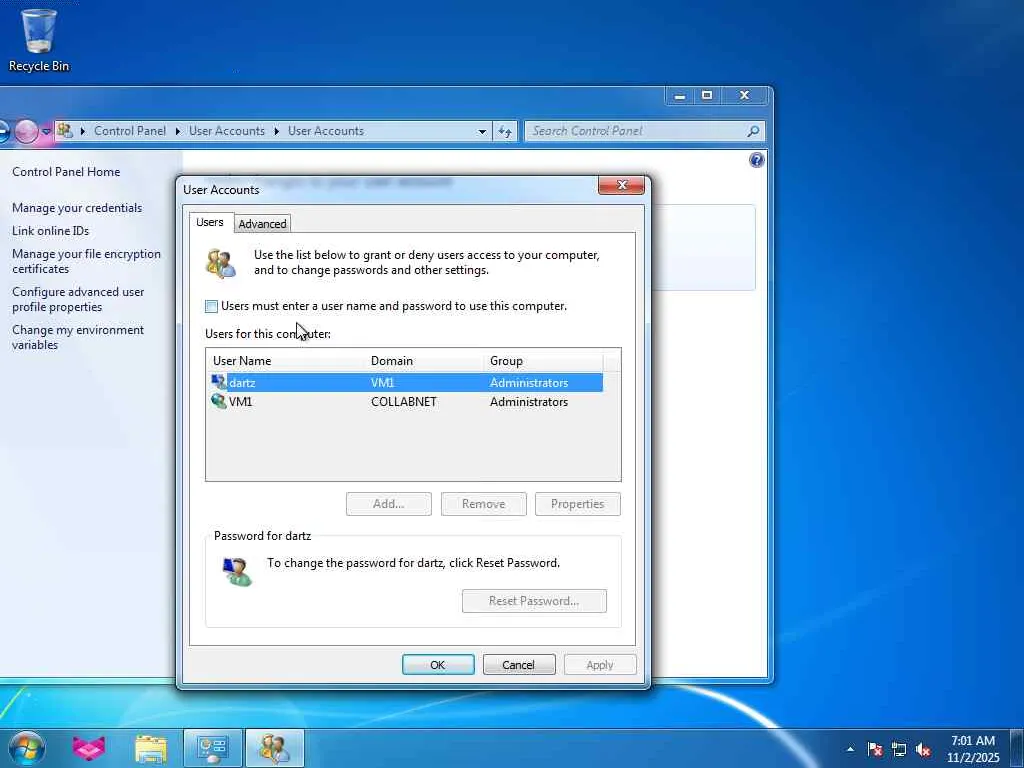The height and width of the screenshot is (768, 1024).
Task: Expand the arrow after Control Panel breadcrumb
Action: [x=178, y=131]
